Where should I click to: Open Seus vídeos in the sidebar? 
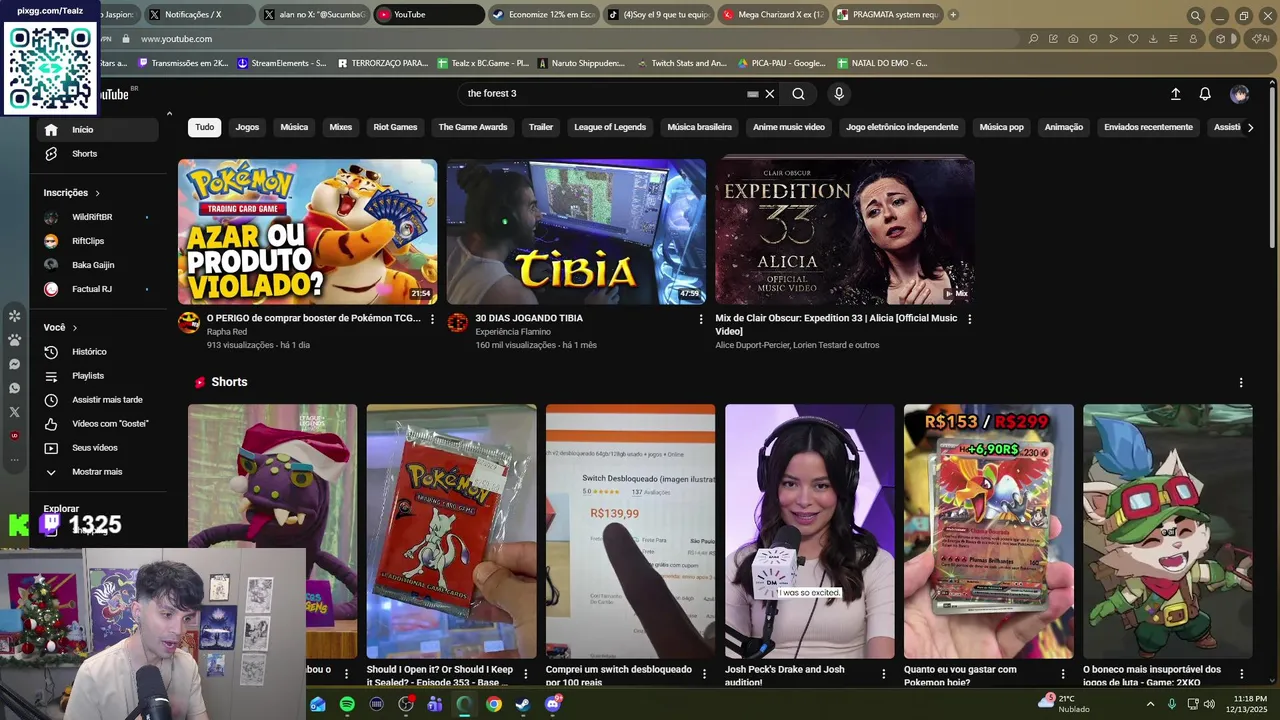(x=97, y=448)
